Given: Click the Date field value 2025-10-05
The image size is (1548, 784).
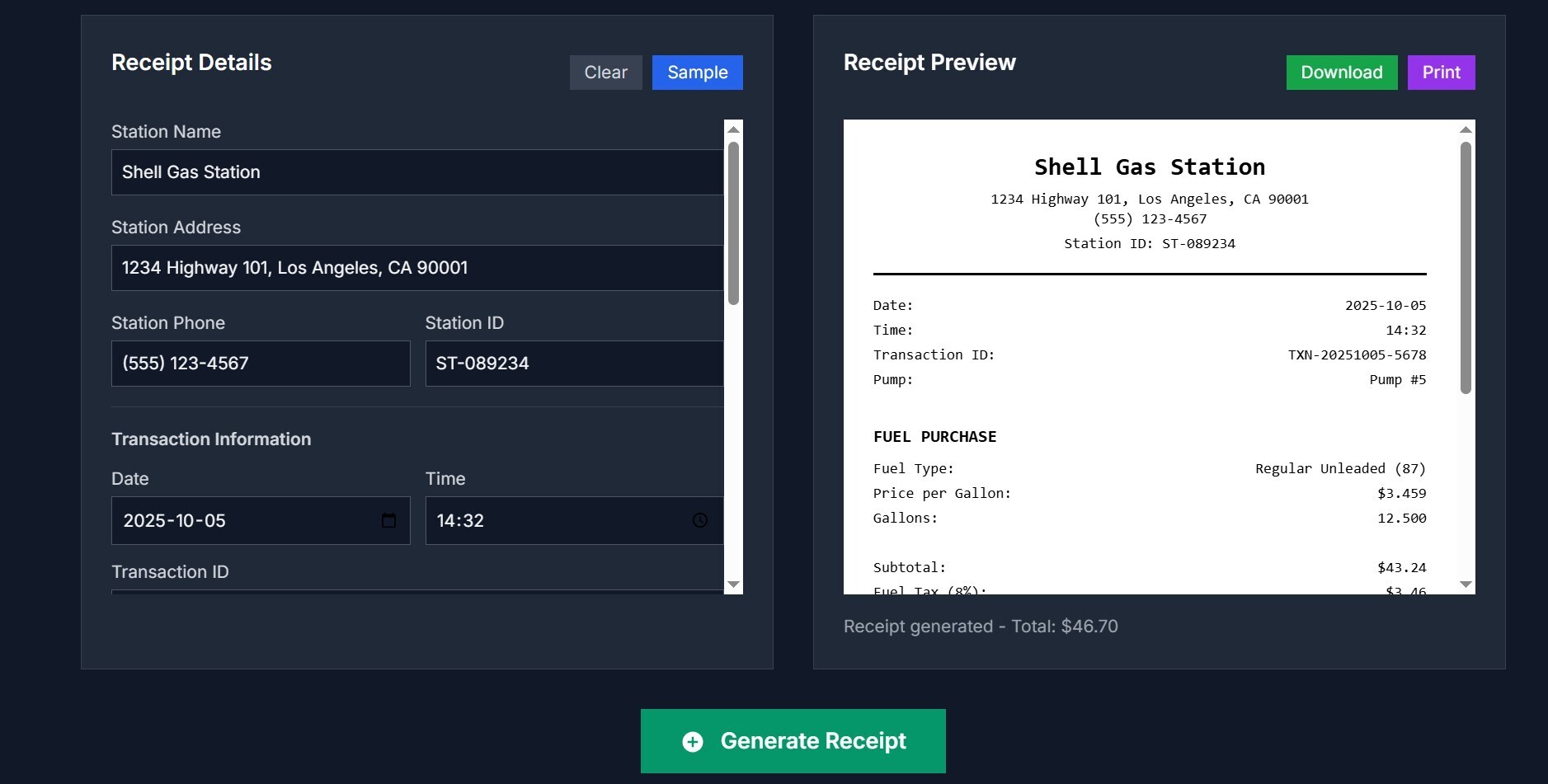Looking at the screenshot, I should pos(175,521).
